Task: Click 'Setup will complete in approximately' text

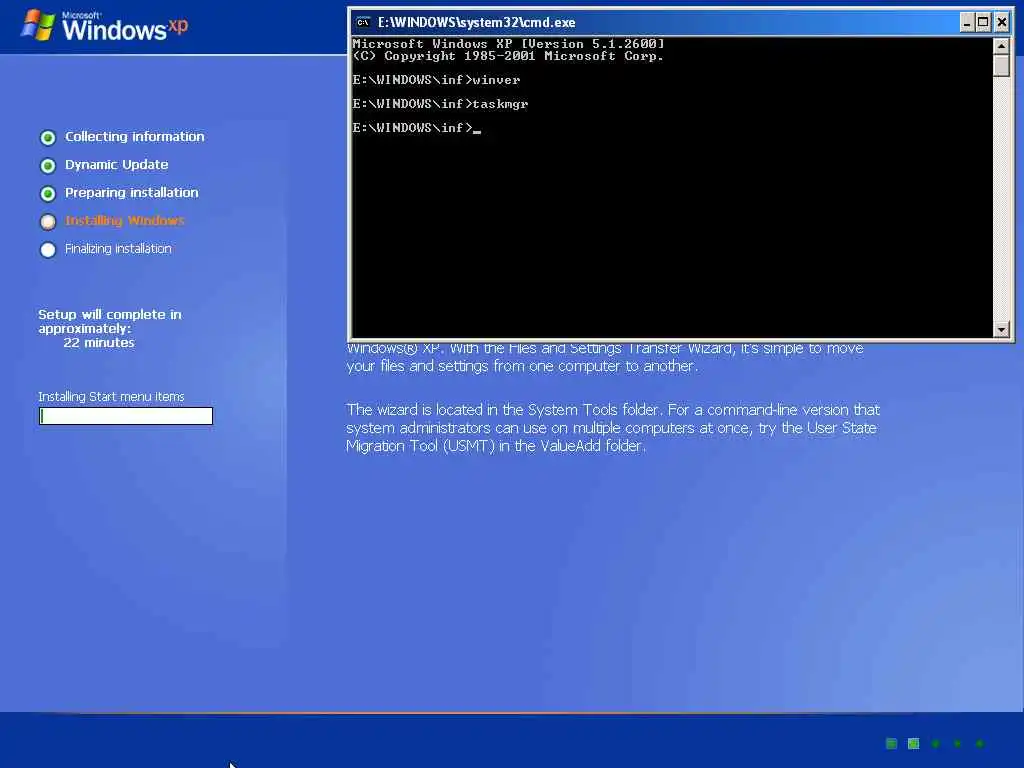Action: tap(110, 321)
